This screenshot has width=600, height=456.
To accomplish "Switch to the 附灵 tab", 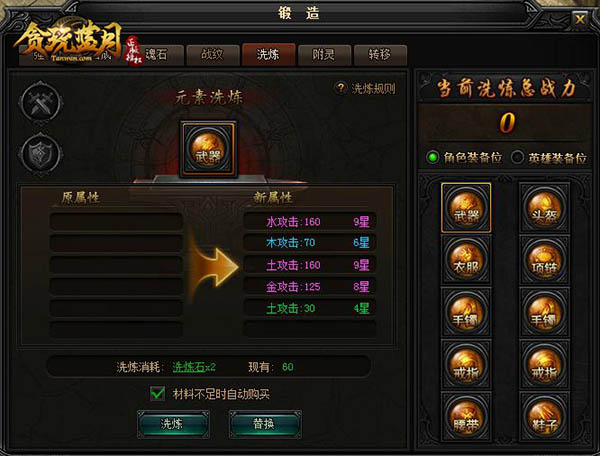I will [x=324, y=55].
